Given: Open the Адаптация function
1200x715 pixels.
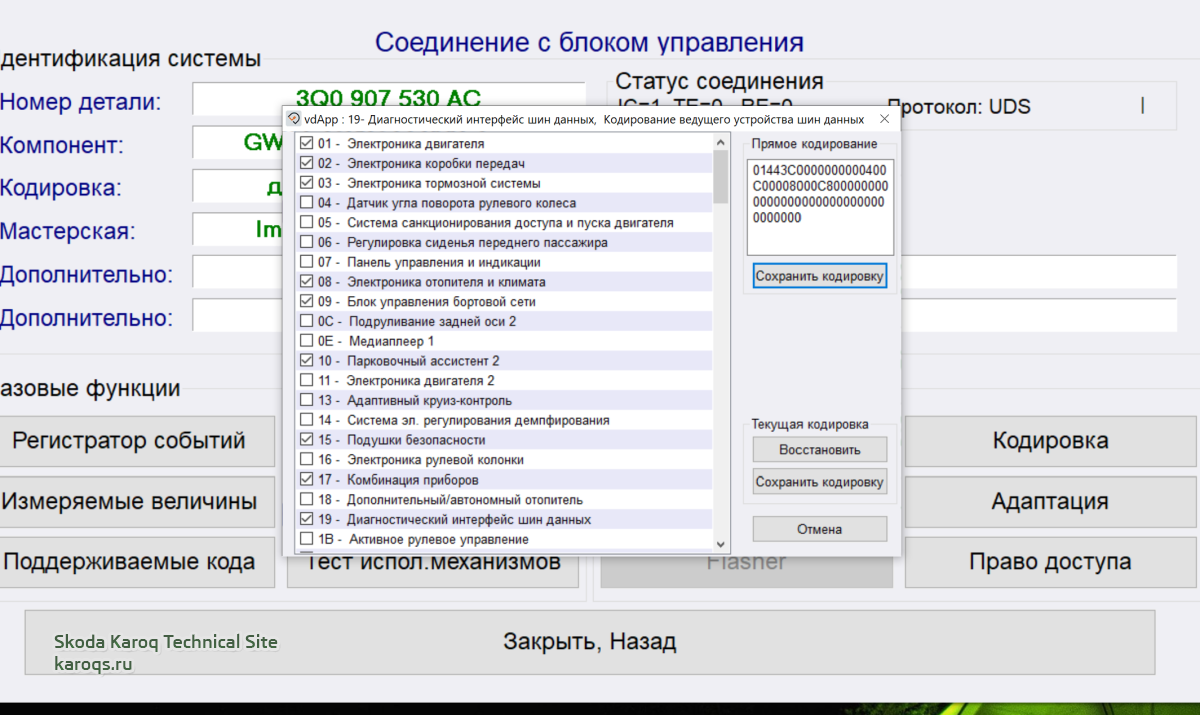Looking at the screenshot, I should point(1049,502).
